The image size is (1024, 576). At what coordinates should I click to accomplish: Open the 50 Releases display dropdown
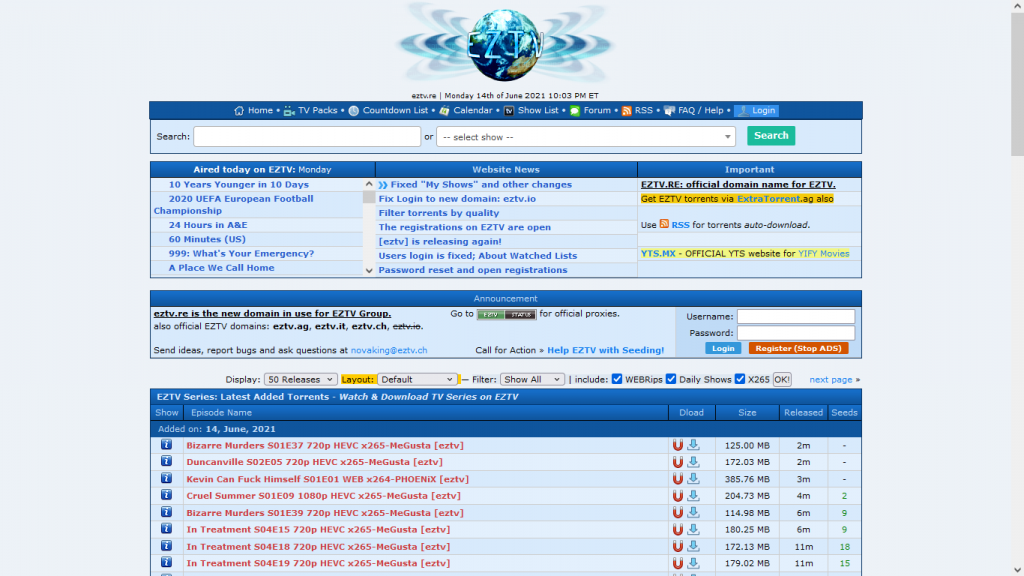[x=300, y=379]
